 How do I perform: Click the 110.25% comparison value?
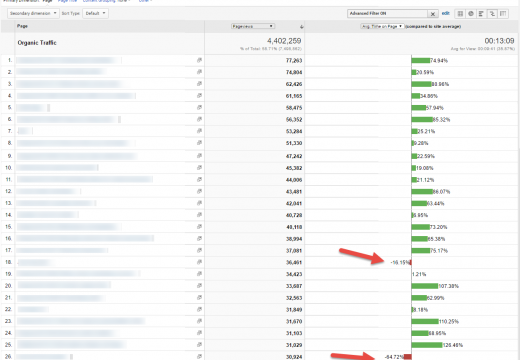449,321
